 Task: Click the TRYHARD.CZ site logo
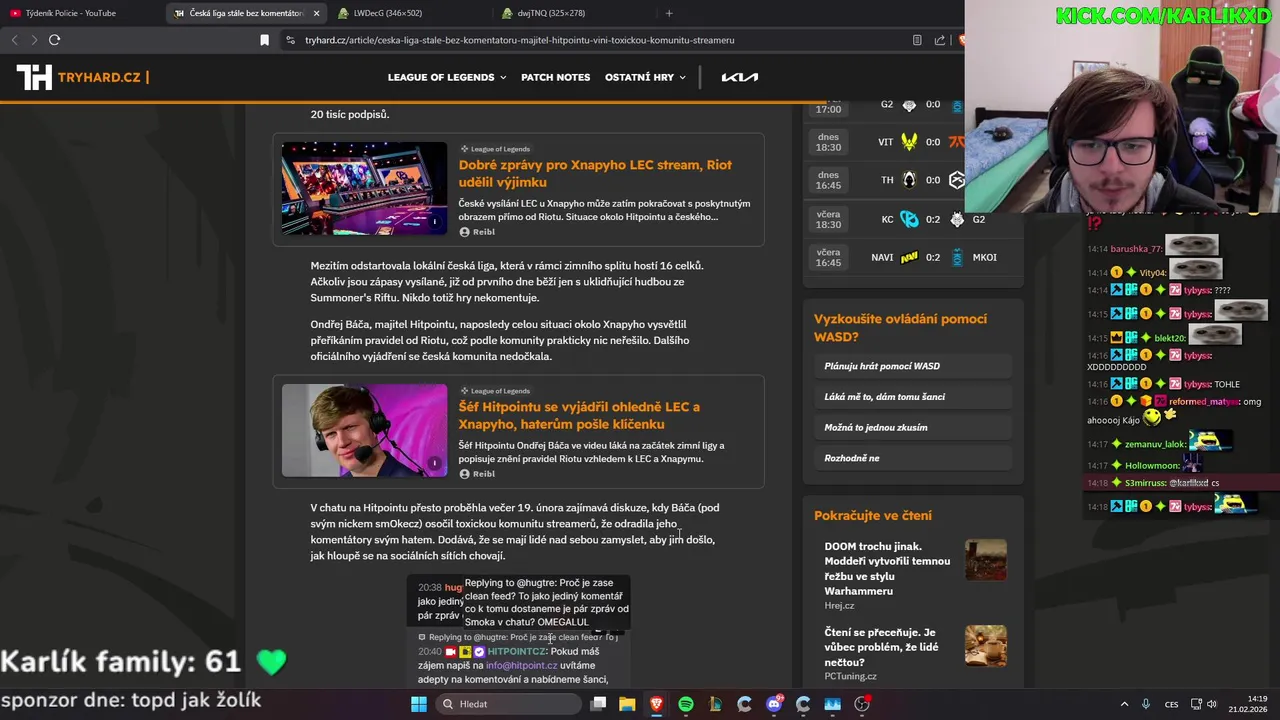coord(82,77)
